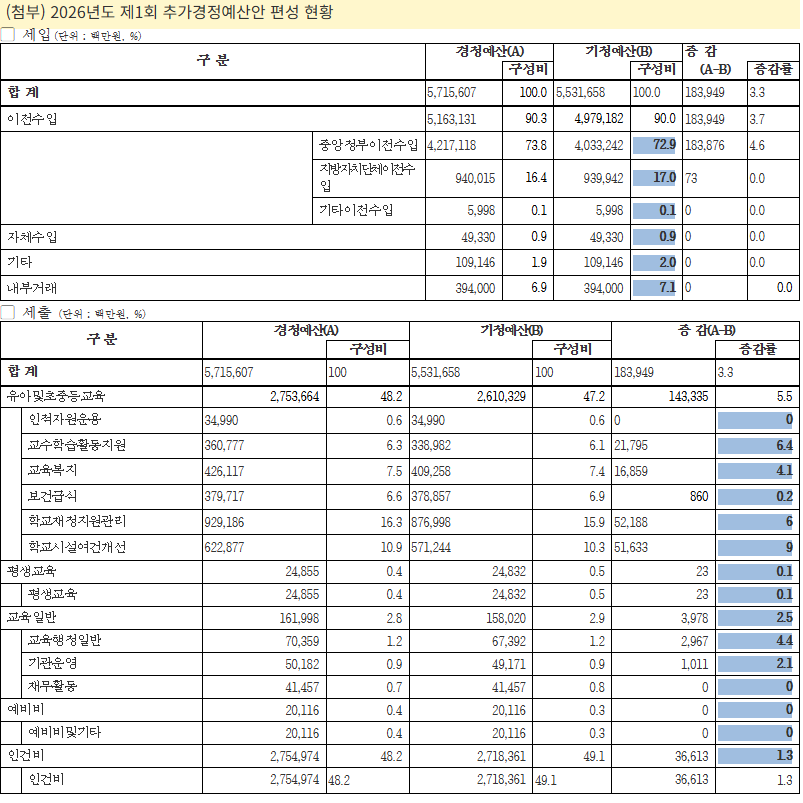Select highlighted 72.9 cell in 세입 table
Screen dimensions: 803x803
coord(654,145)
